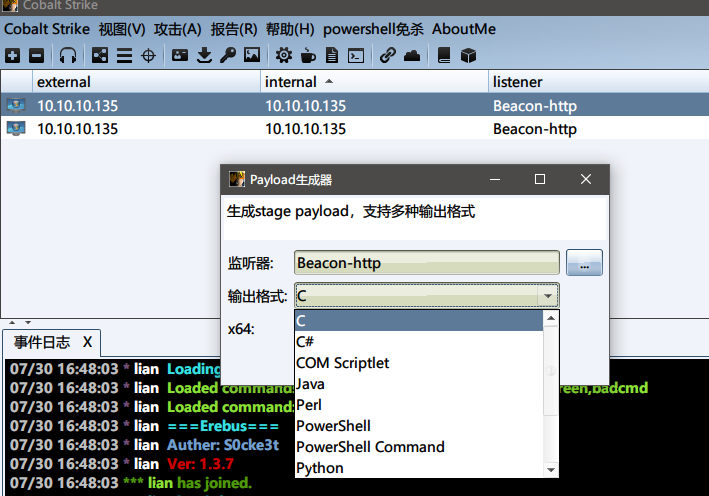Screen dimensions: 709x496
Task: Open the Credentials card icon
Action: 180,56
